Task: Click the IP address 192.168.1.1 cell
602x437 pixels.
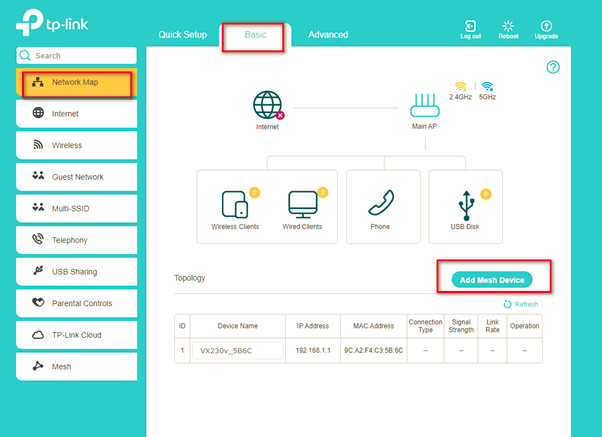Action: tap(313, 350)
